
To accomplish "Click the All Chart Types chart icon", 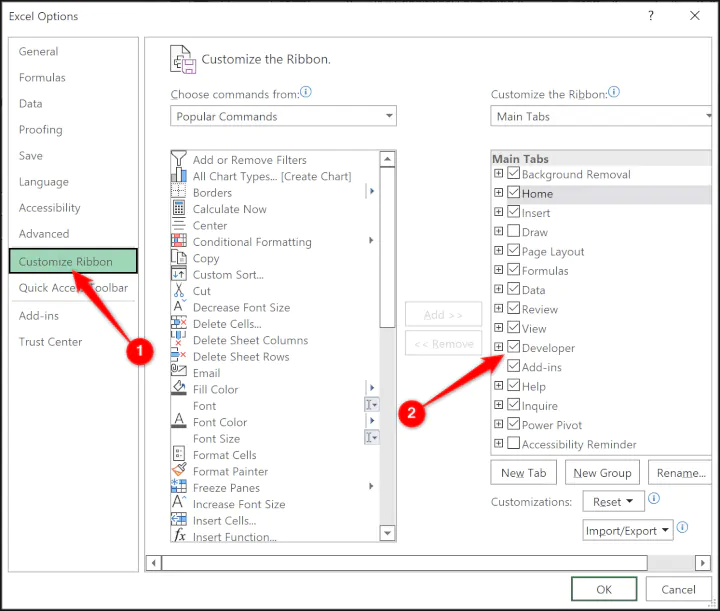I will pyautogui.click(x=179, y=175).
